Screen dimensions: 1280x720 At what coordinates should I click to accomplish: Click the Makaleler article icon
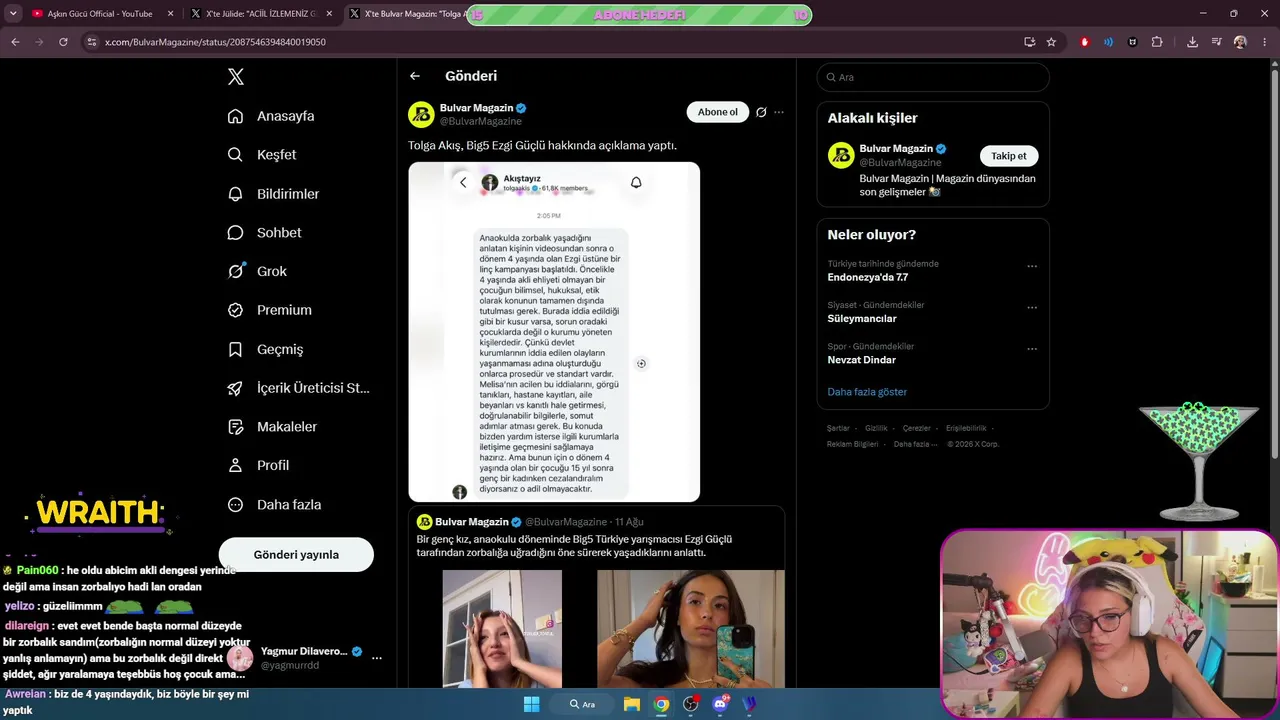(x=236, y=427)
